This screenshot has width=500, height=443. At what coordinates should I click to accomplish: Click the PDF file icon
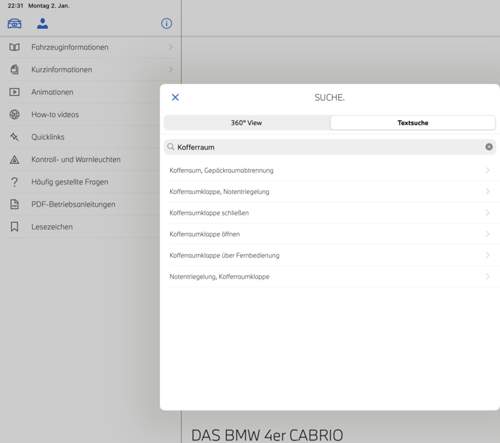14,204
